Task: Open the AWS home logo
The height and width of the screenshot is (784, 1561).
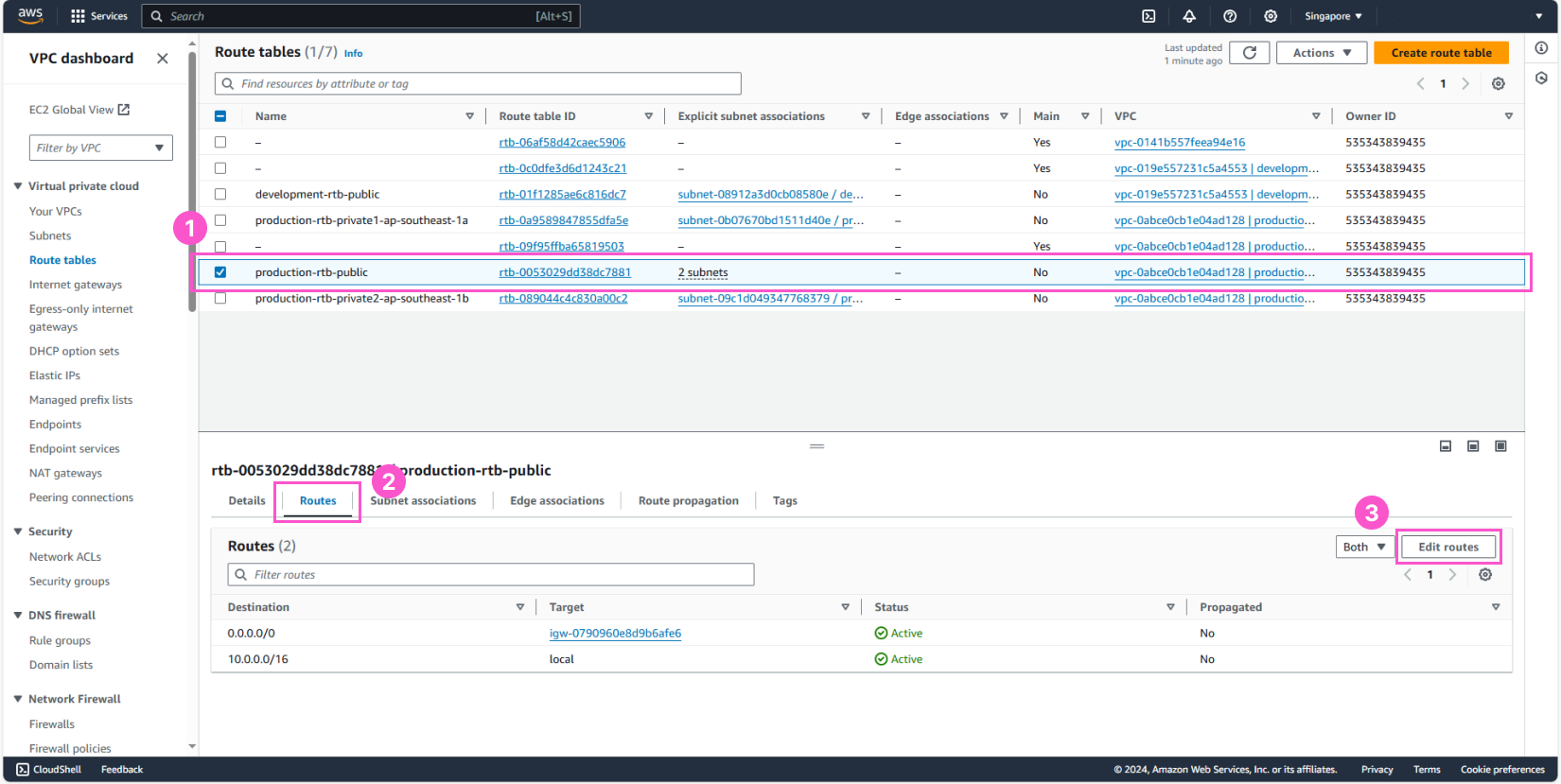Action: [30, 15]
